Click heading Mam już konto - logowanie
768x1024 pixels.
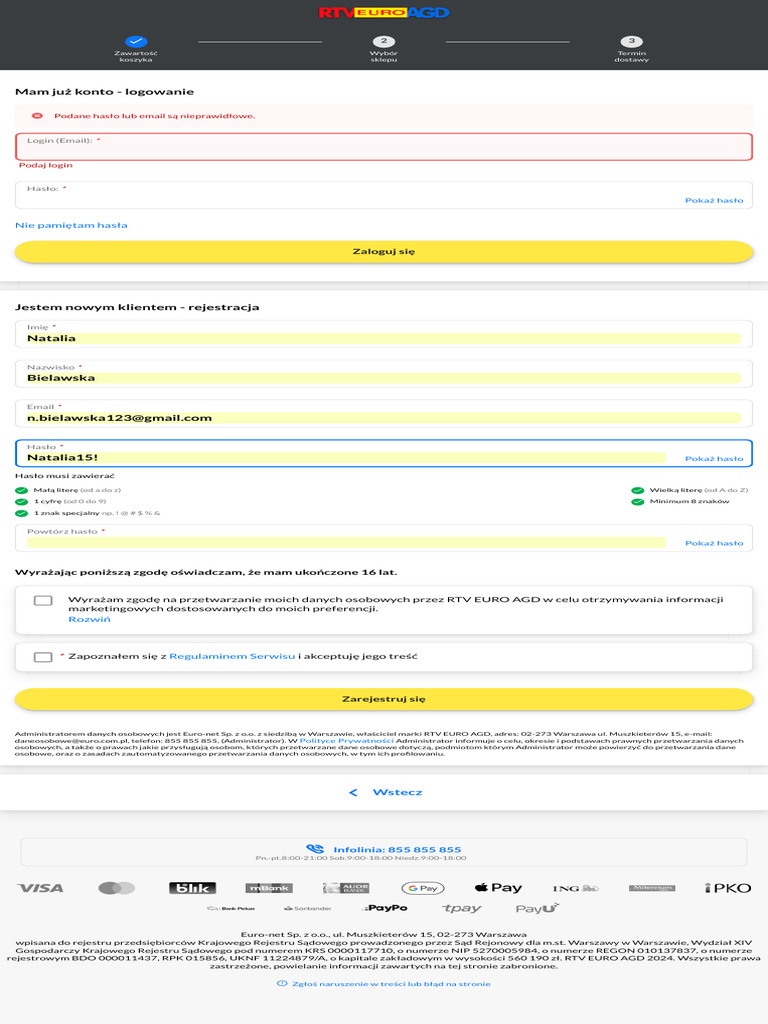point(104,92)
